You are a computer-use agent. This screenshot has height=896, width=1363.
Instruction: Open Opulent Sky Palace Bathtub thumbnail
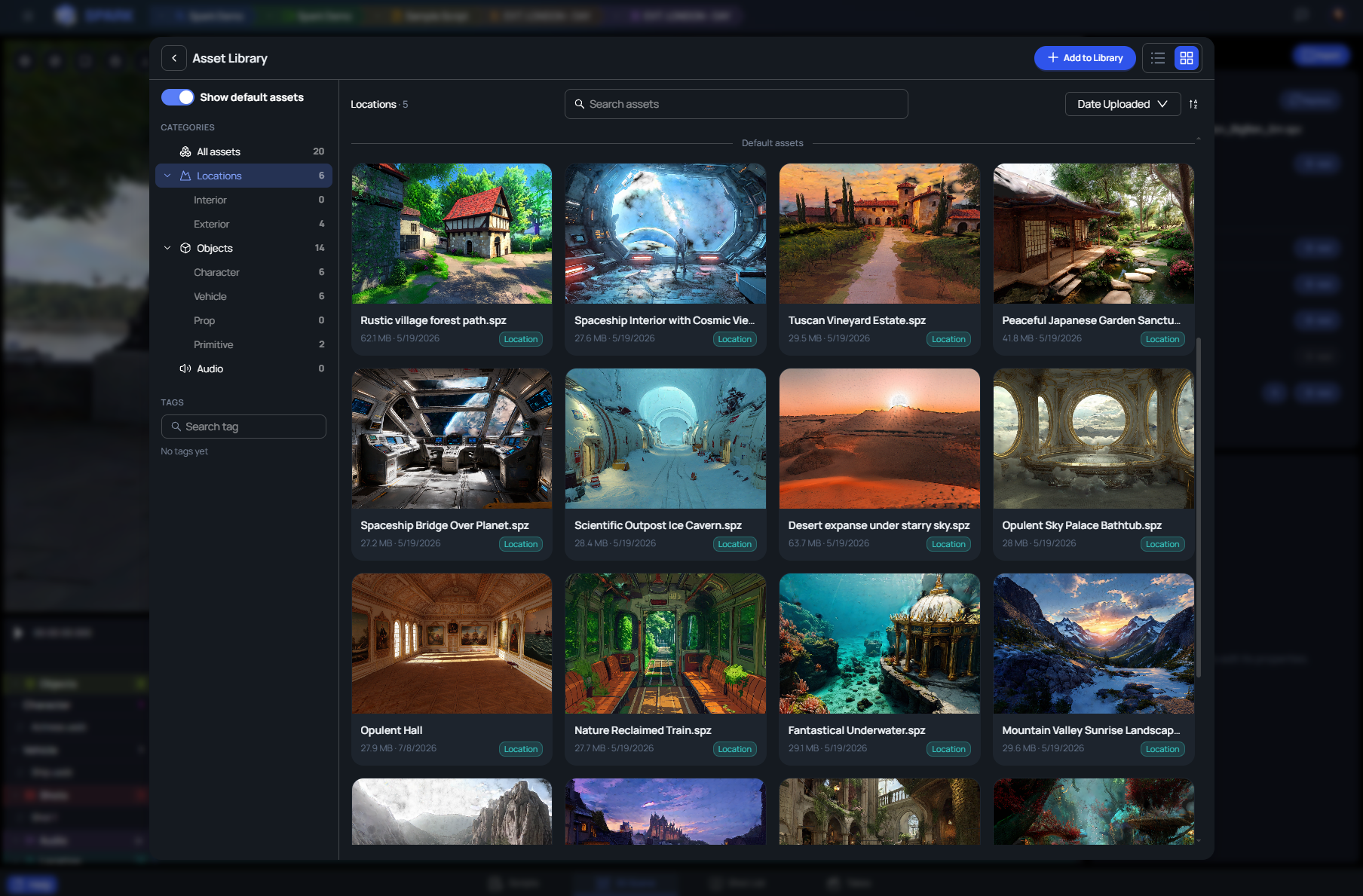[x=1094, y=439]
